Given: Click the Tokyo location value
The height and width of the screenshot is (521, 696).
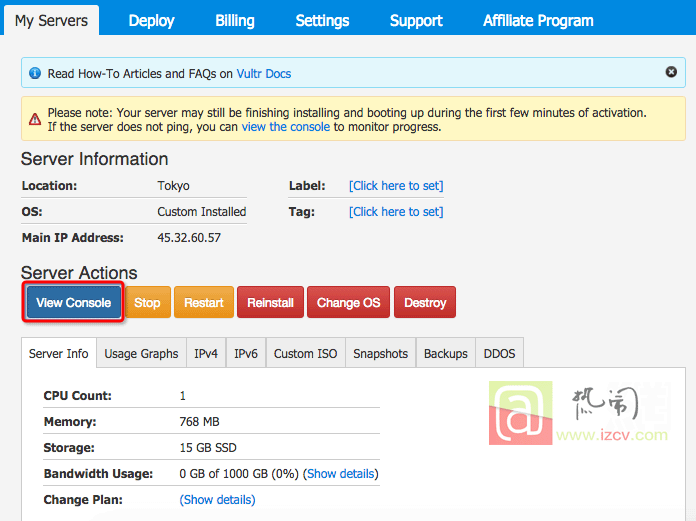Looking at the screenshot, I should coord(174,186).
